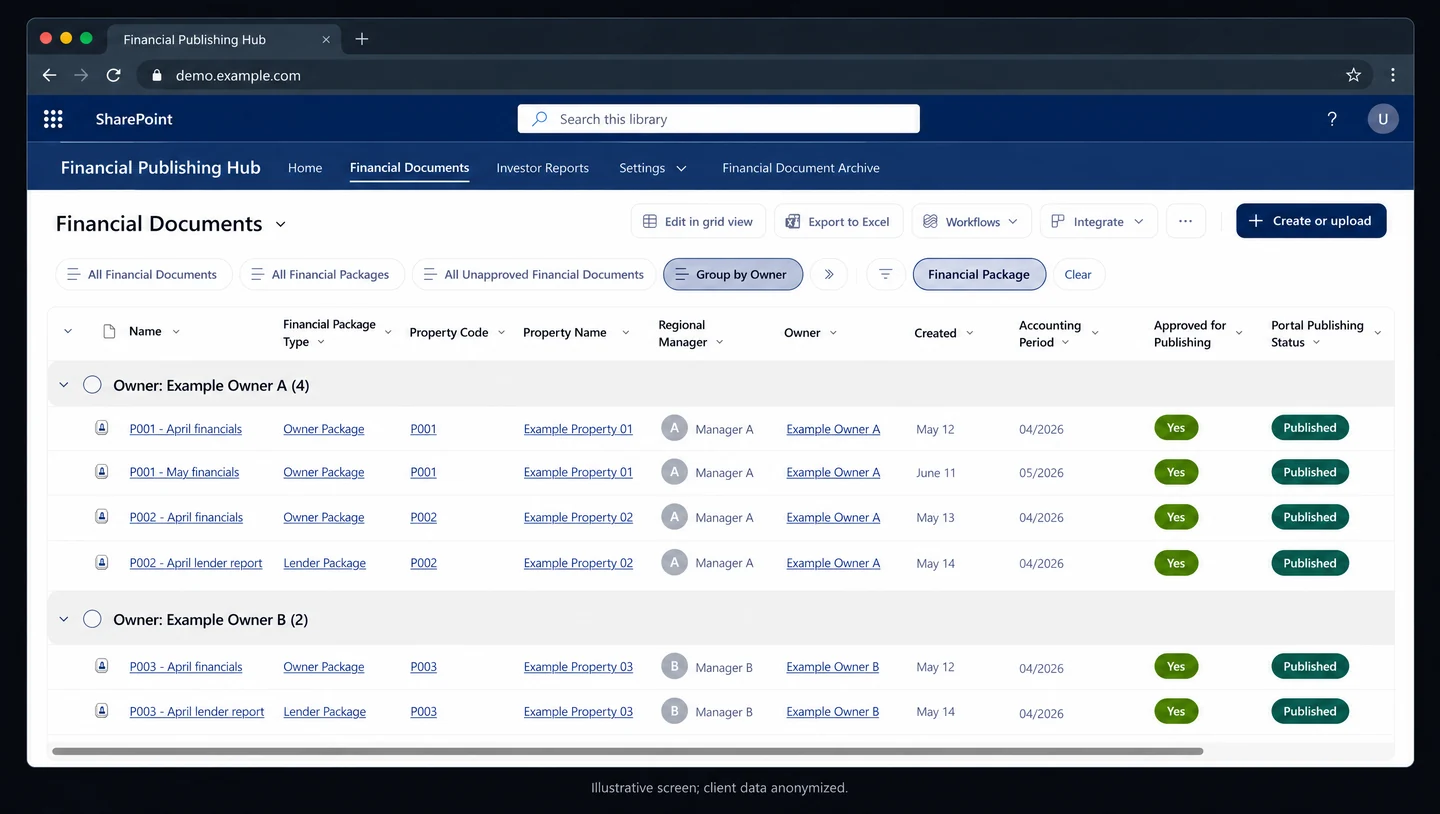Open the Created column header menu

969,333
